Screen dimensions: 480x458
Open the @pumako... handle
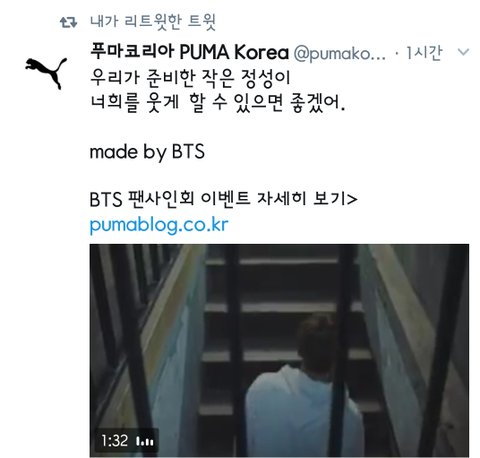[339, 53]
